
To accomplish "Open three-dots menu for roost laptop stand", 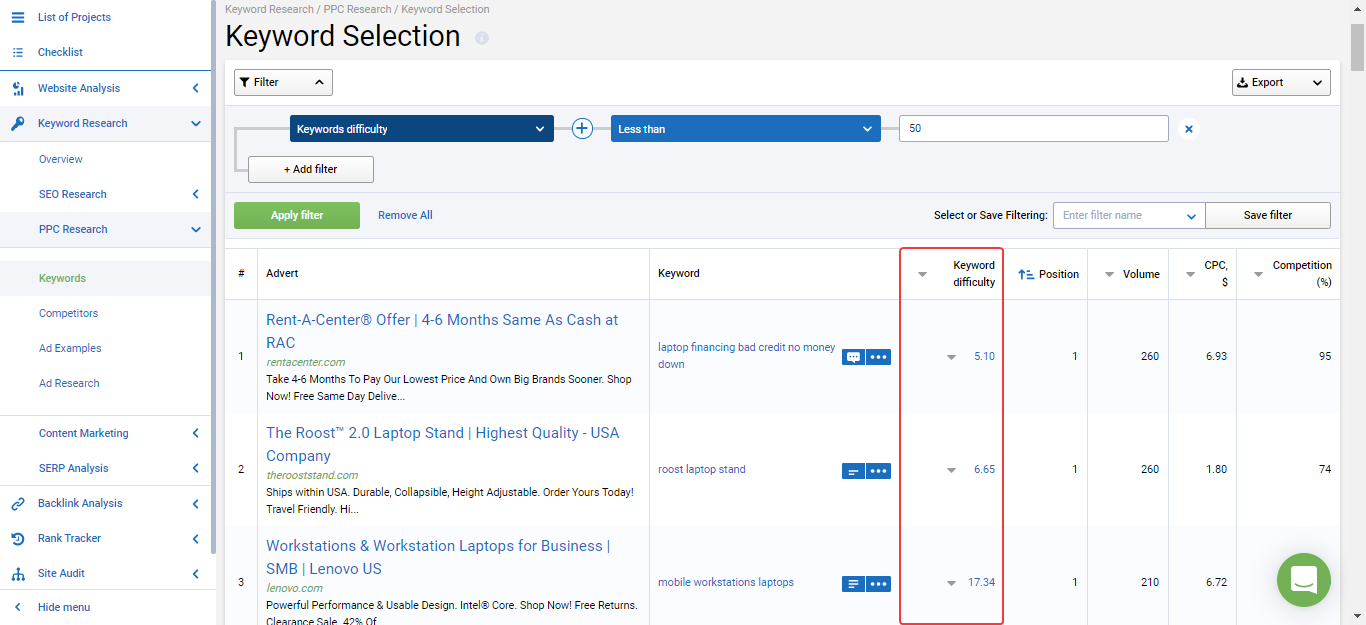I will point(878,470).
